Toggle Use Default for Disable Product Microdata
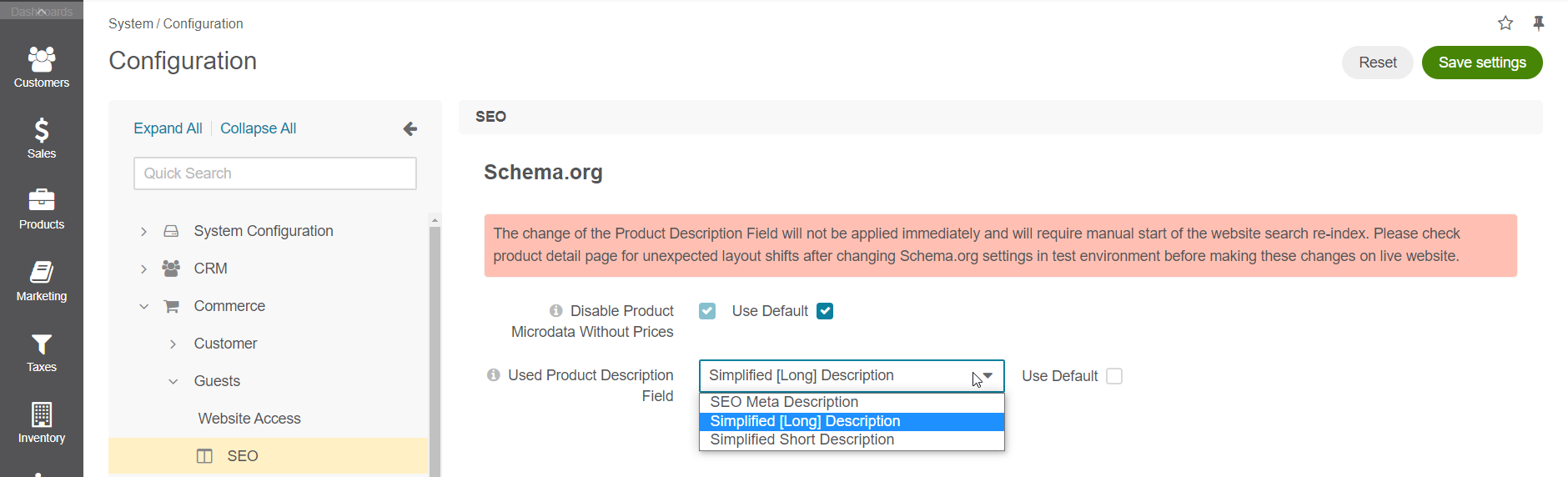Viewport: 1568px width, 477px height. 825,311
